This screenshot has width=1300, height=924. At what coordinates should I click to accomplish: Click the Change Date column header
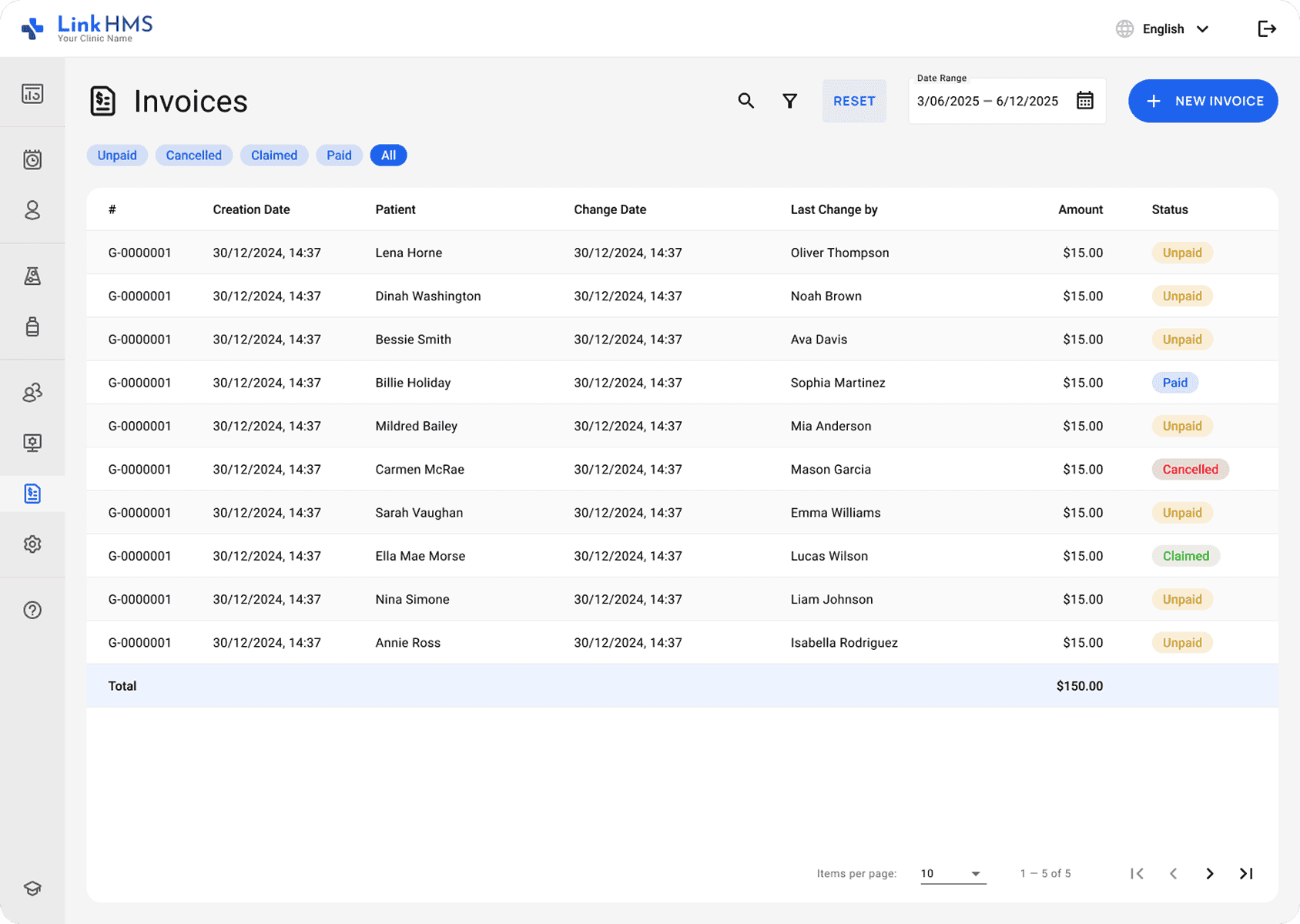pos(610,209)
